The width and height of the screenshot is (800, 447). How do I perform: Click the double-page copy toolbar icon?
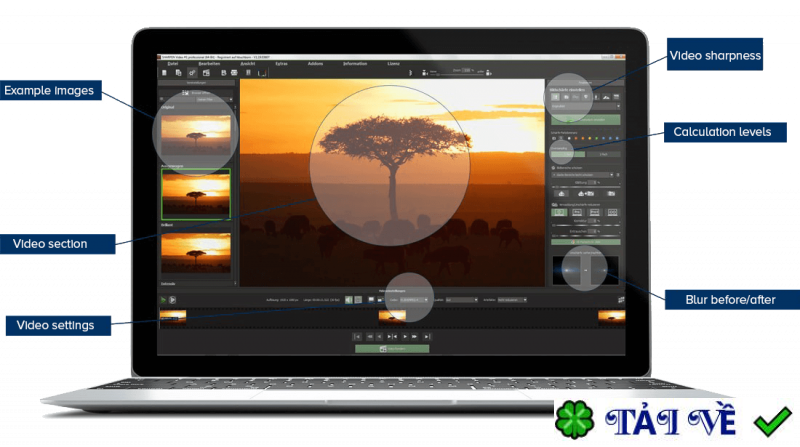pos(178,73)
